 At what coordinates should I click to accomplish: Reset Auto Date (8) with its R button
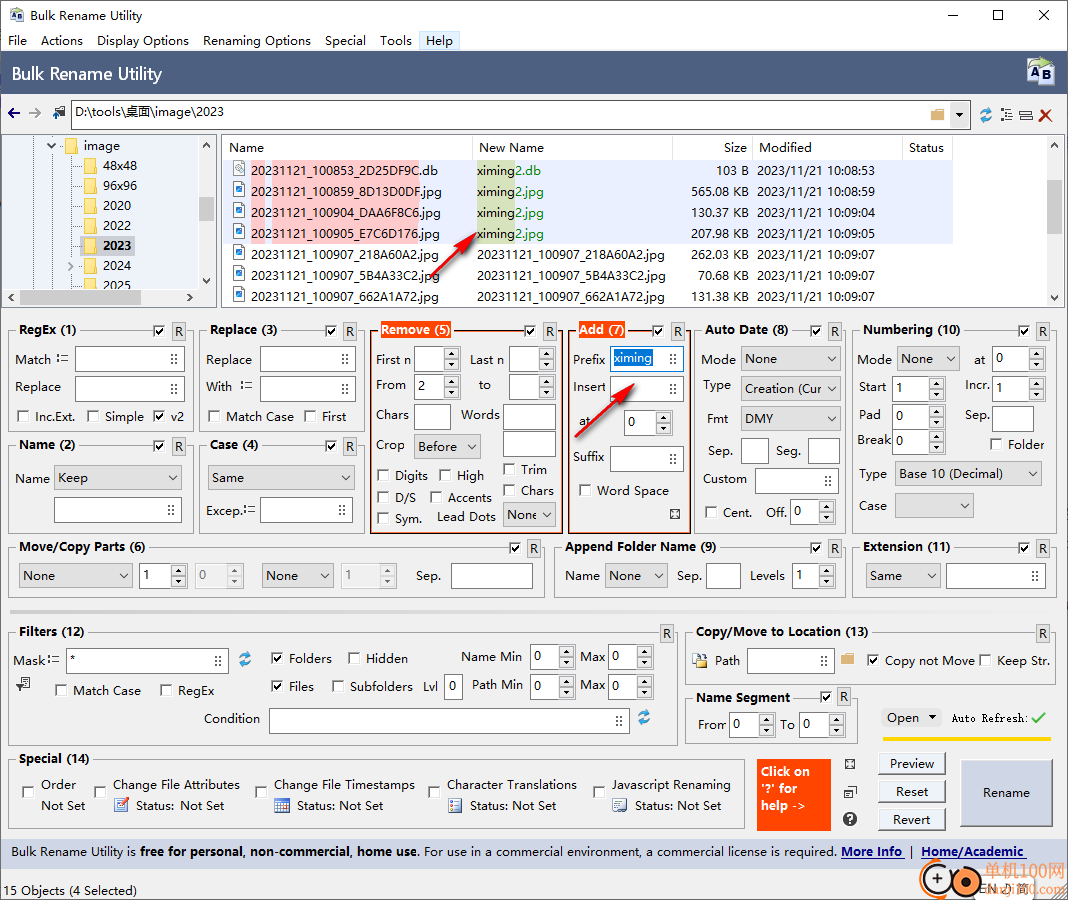pos(835,331)
